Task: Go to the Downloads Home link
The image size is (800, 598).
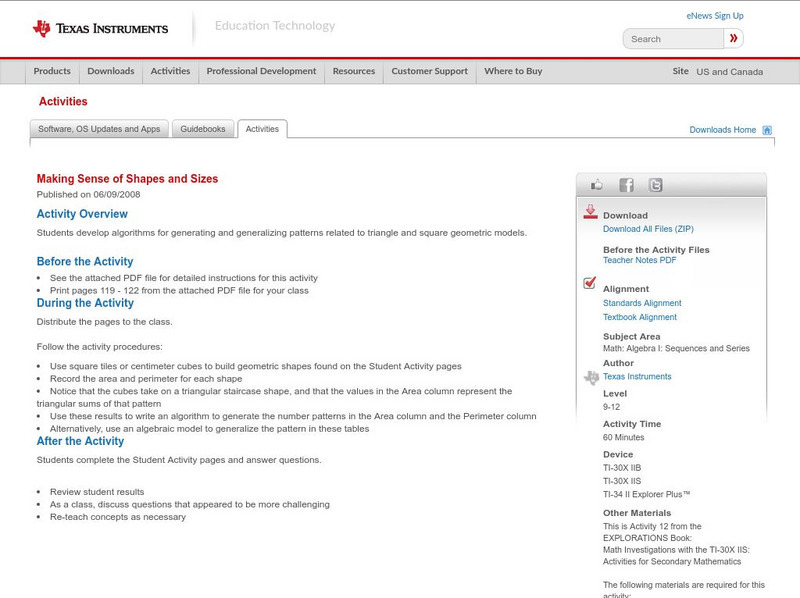Action: [722, 130]
